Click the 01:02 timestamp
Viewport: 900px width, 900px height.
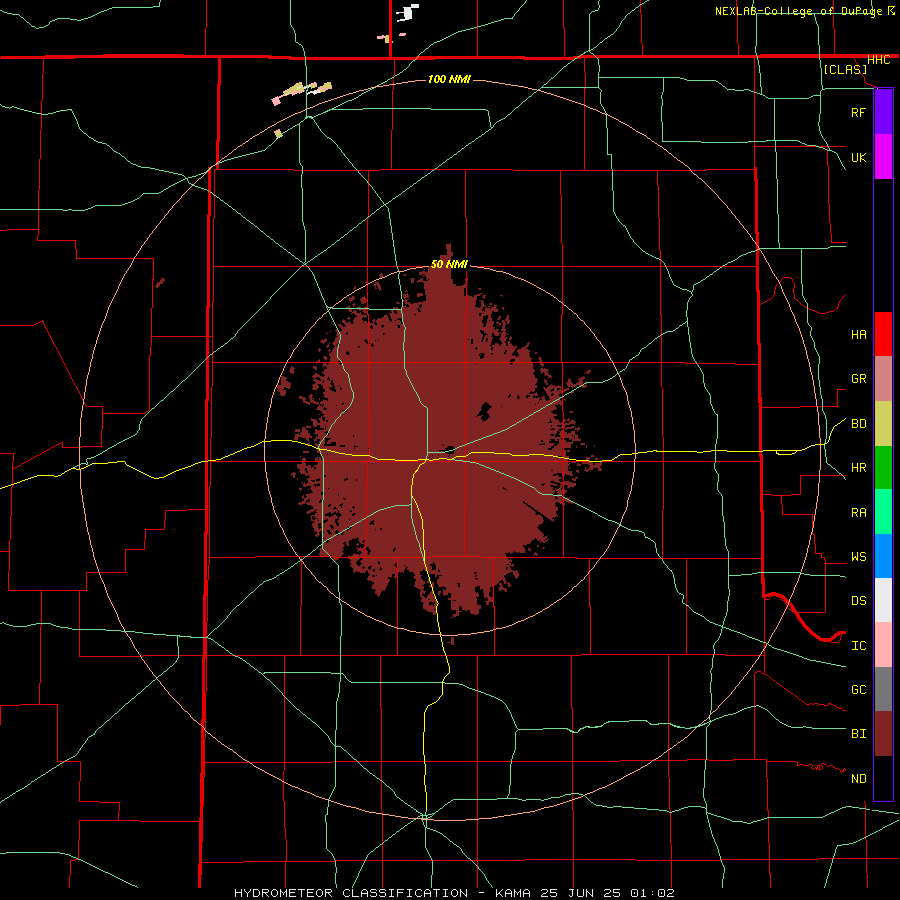(651, 893)
